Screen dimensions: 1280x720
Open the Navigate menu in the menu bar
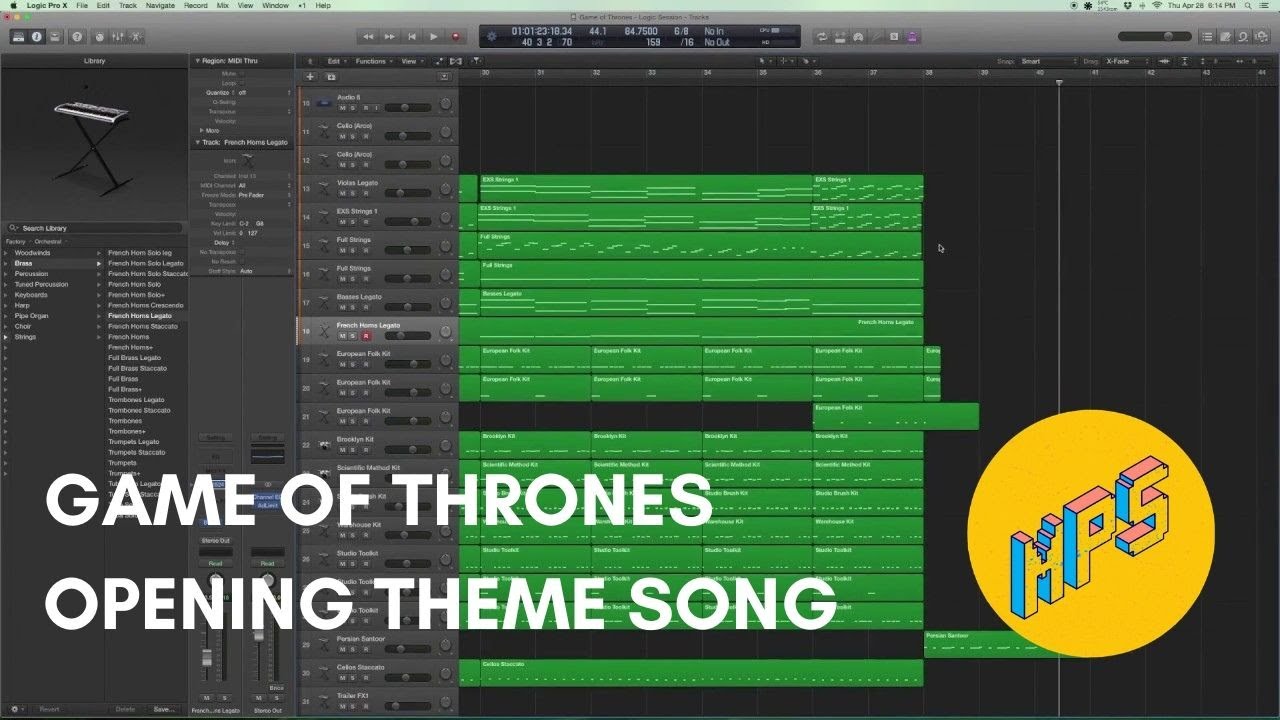160,5
